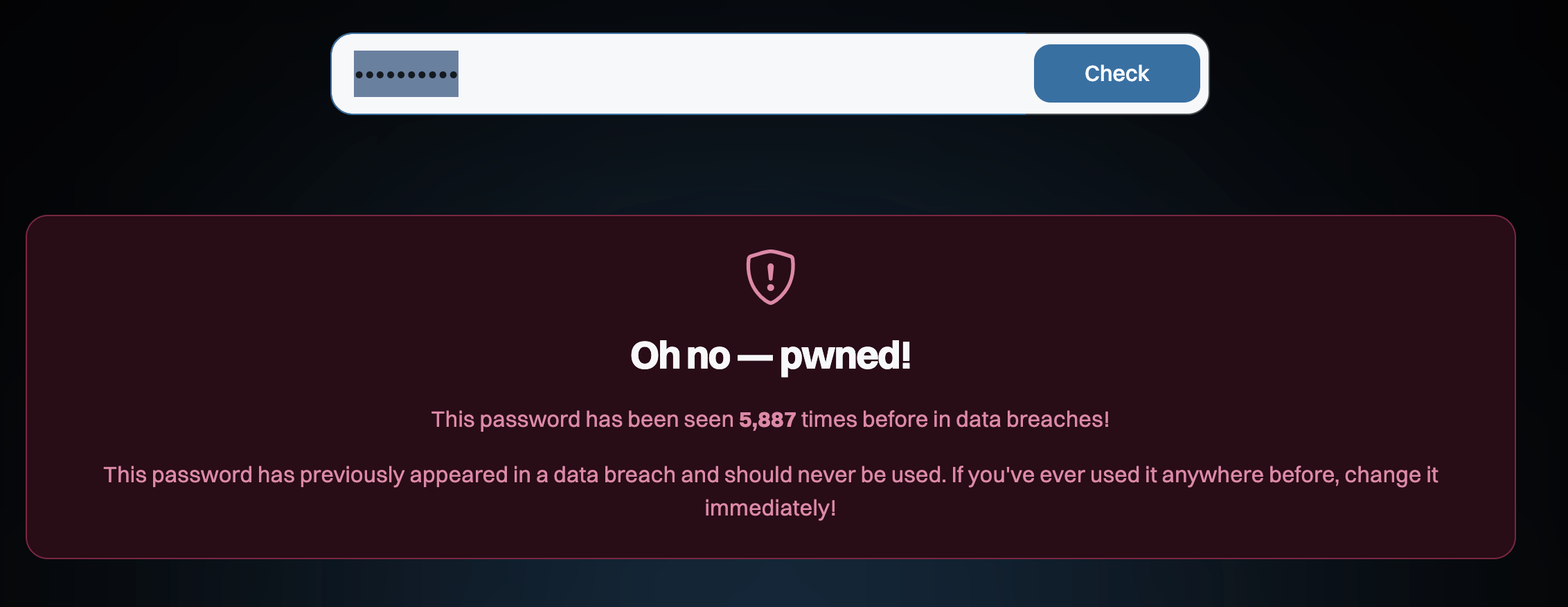Focus the password input field
The image size is (1568, 607).
pyautogui.click(x=693, y=73)
